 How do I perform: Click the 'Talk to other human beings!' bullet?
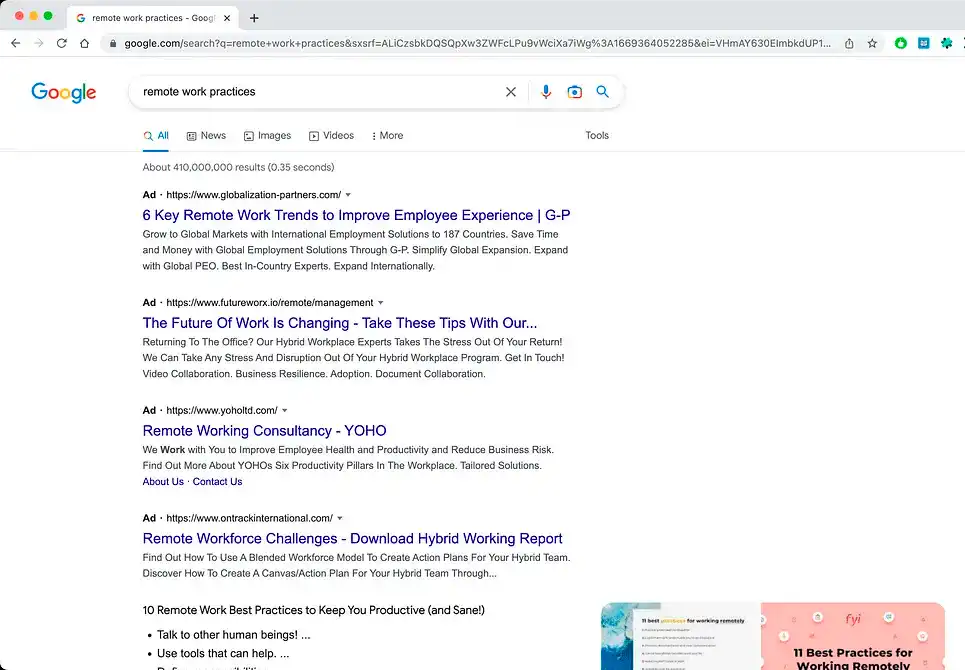[x=233, y=635]
